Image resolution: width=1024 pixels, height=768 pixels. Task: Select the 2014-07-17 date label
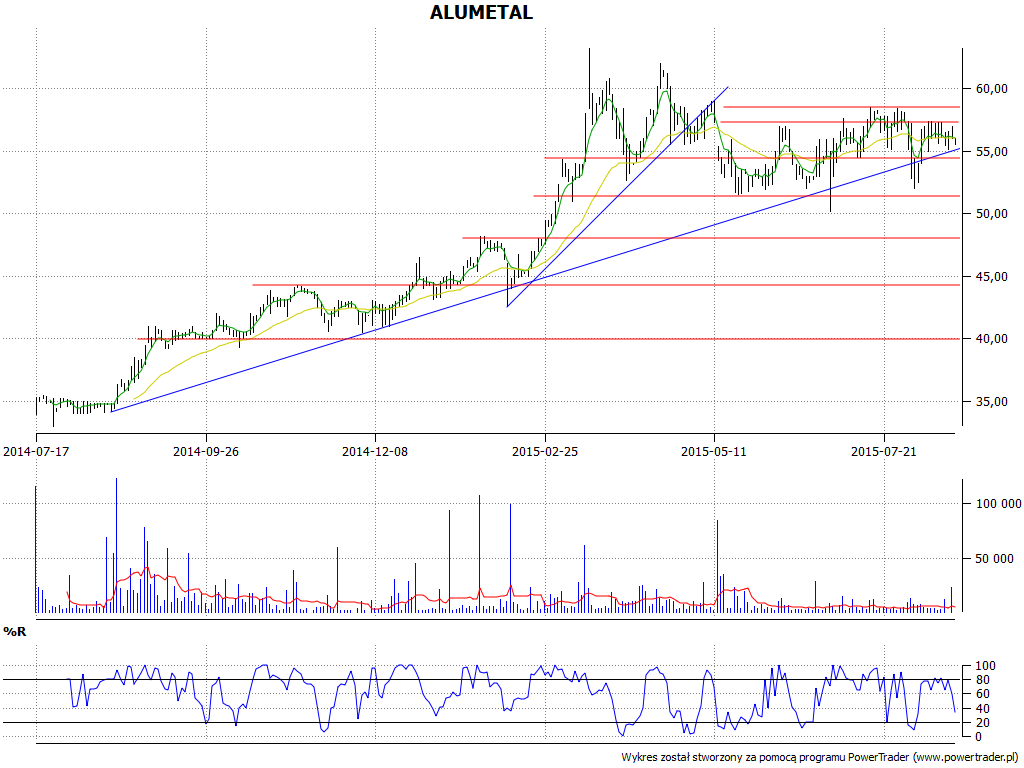point(37,451)
